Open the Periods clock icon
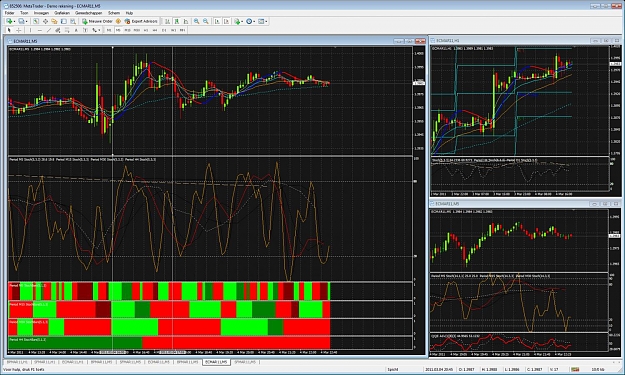 tap(249, 21)
